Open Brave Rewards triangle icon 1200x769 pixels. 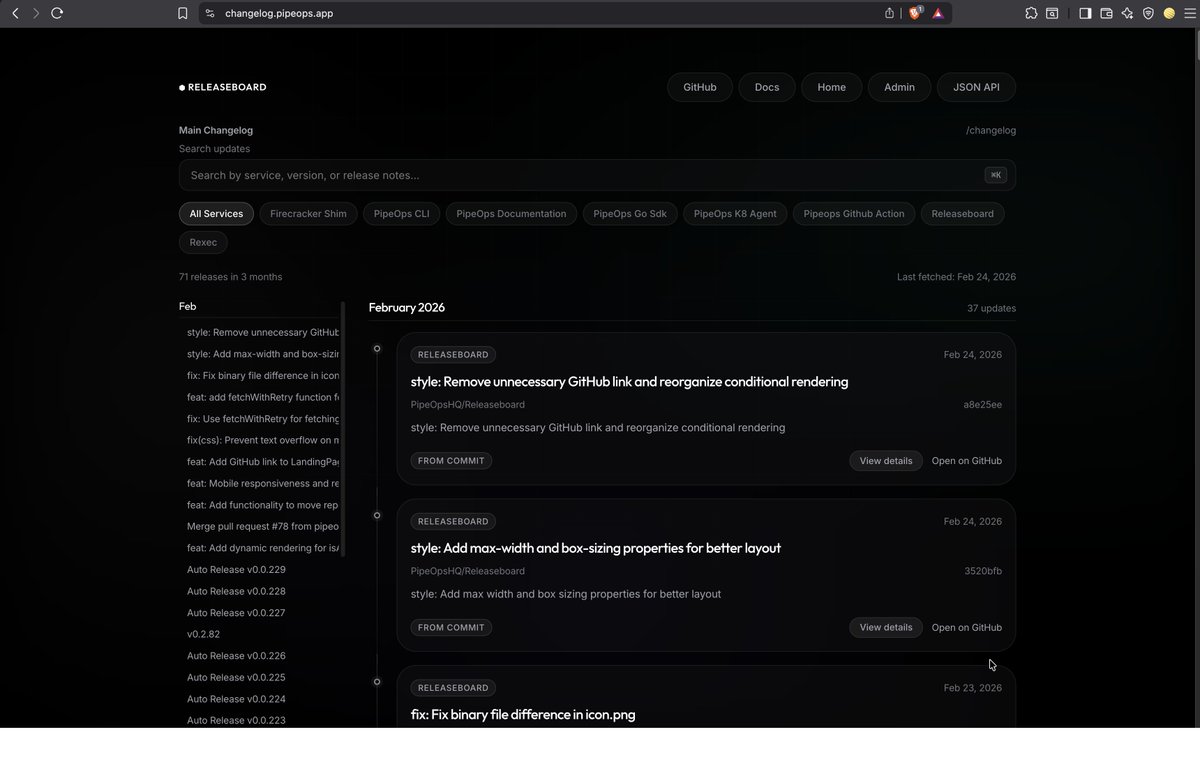[938, 13]
